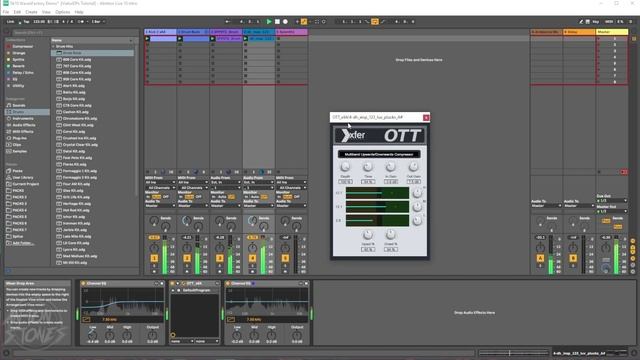Viewport: 640px width, 360px height.
Task: Open track 3 Audio From Ext. In dropdown
Action: click(226, 182)
